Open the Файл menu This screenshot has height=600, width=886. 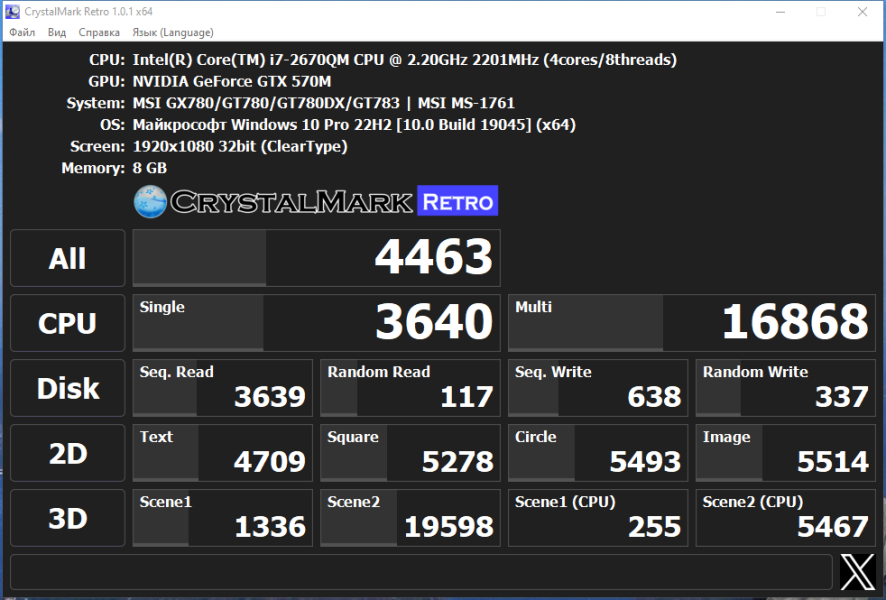point(22,32)
